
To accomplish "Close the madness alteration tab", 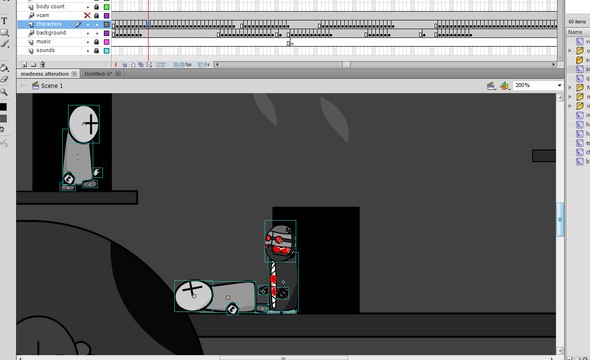I will point(75,74).
